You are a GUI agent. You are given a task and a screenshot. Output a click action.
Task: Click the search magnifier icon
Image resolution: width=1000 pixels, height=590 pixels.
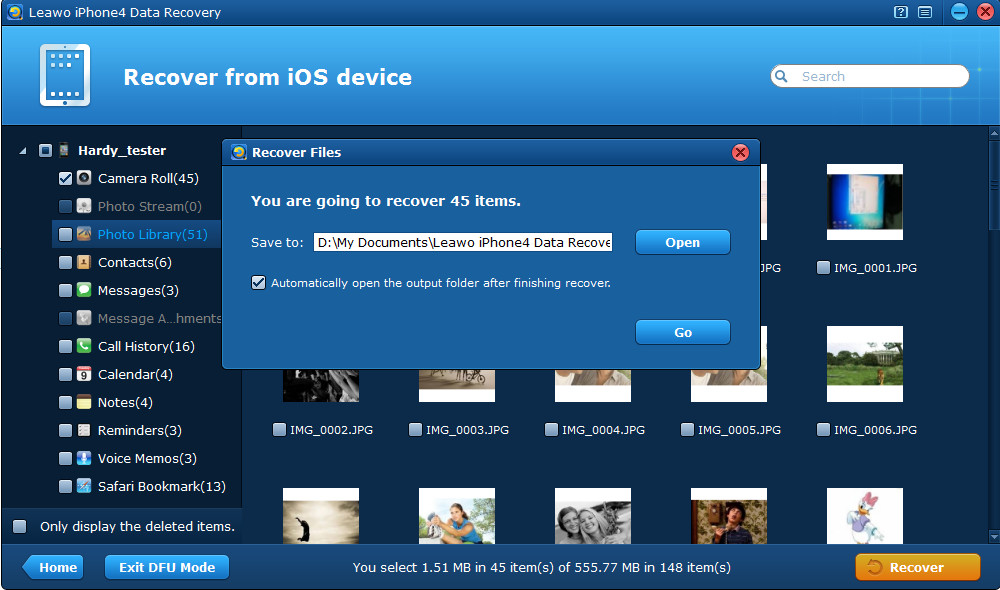[781, 76]
